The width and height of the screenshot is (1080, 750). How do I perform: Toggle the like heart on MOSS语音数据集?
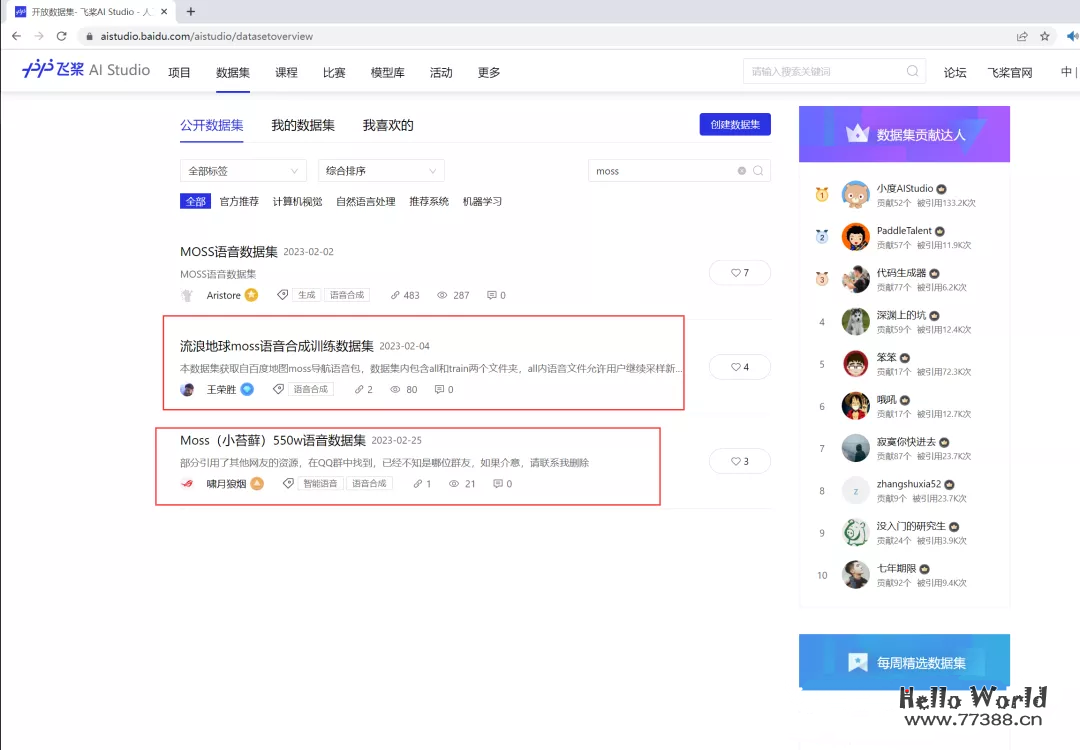pyautogui.click(x=739, y=272)
